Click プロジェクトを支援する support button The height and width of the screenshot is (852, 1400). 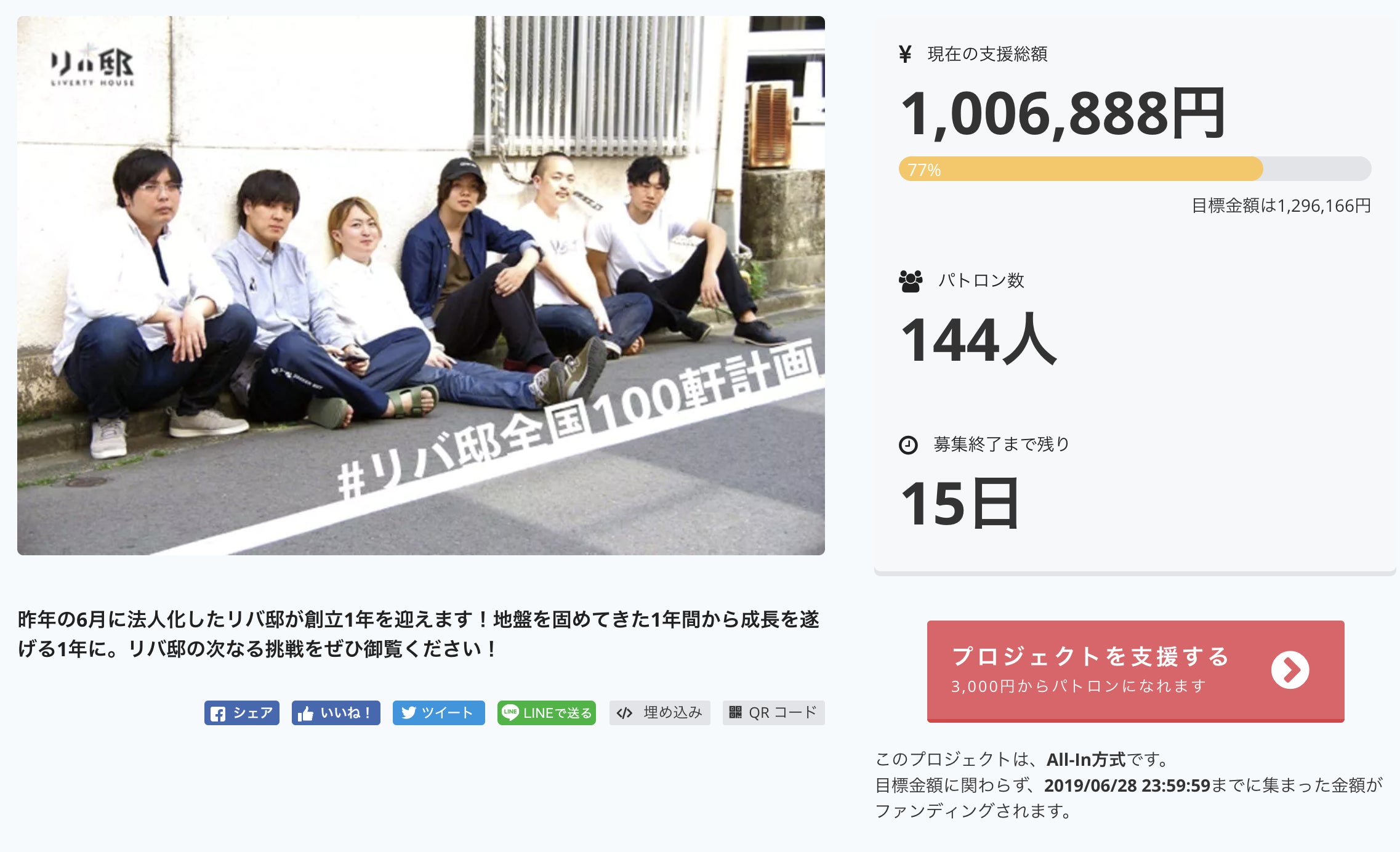[x=1090, y=657]
